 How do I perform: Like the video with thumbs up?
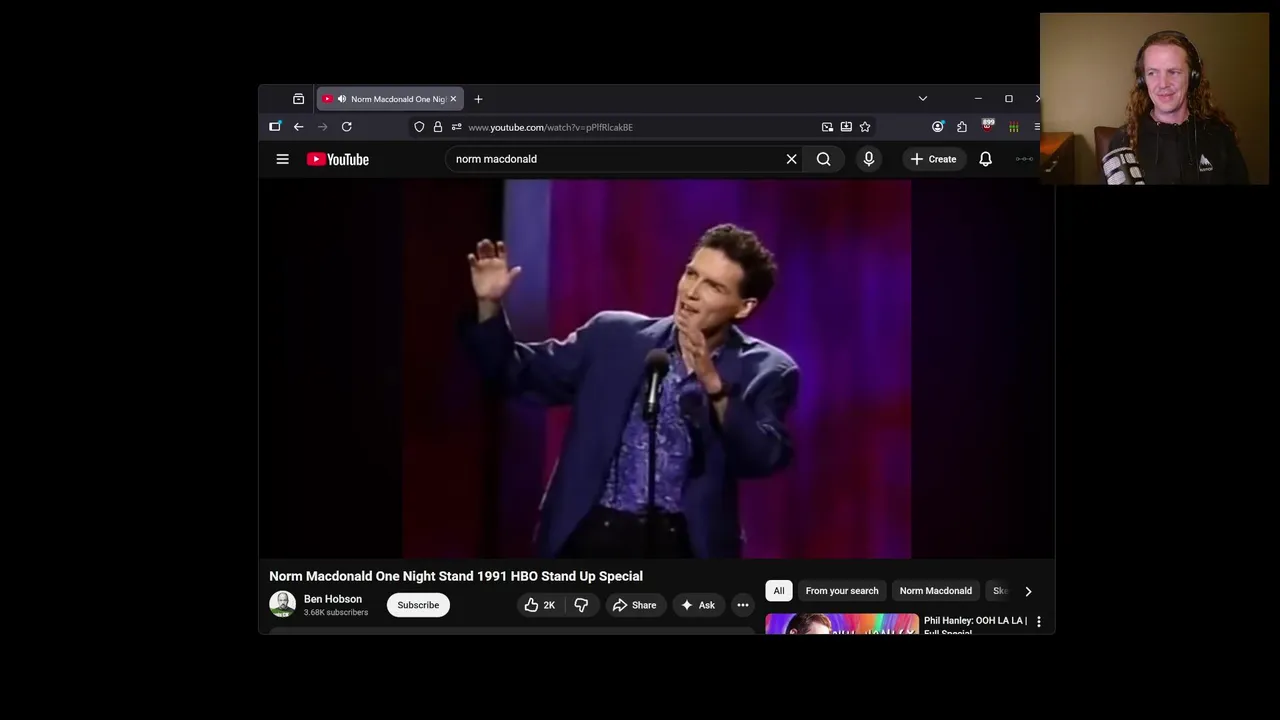point(540,605)
